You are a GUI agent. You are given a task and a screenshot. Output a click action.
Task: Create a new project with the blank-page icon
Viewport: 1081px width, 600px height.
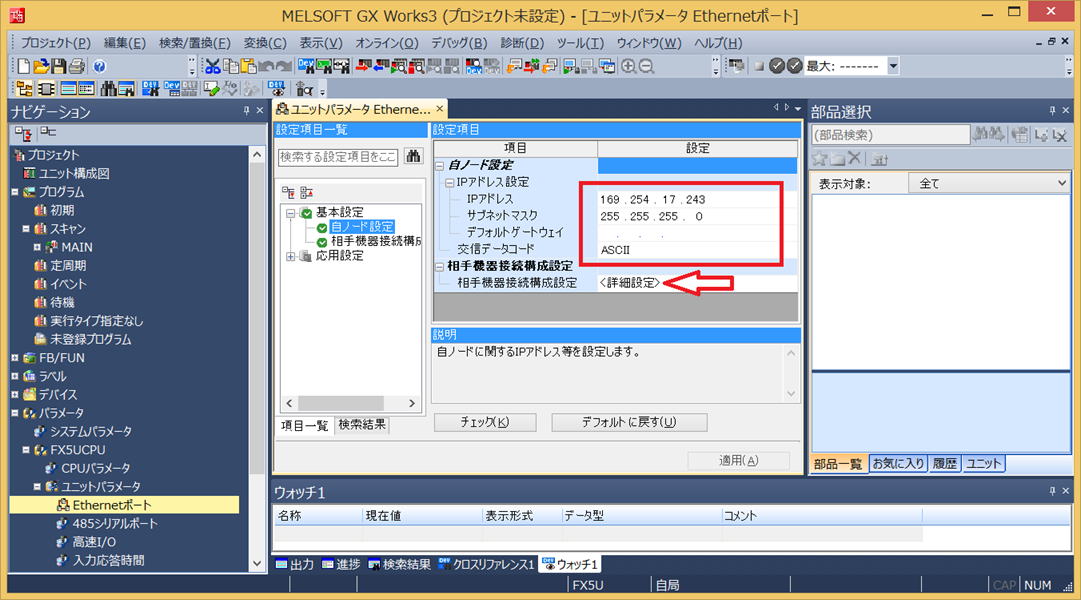(23, 66)
